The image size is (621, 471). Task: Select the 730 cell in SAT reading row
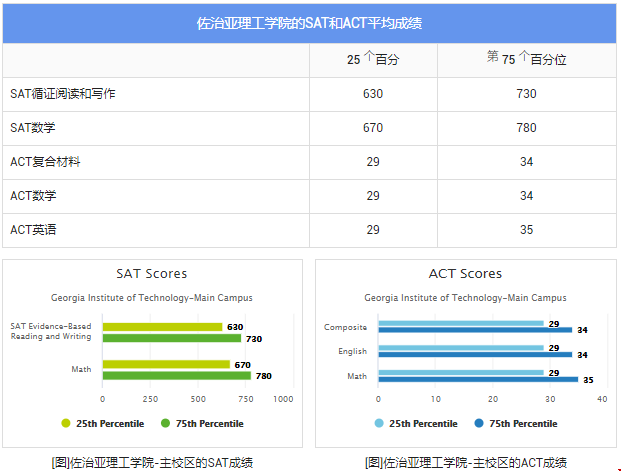click(526, 94)
